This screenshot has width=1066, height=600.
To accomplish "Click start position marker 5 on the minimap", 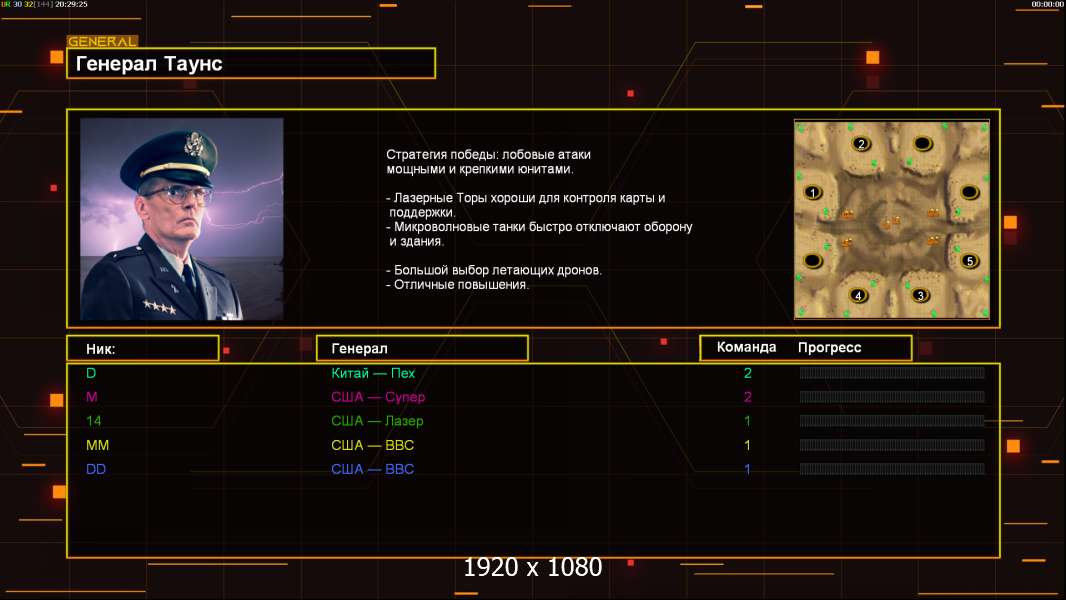I will tap(970, 261).
